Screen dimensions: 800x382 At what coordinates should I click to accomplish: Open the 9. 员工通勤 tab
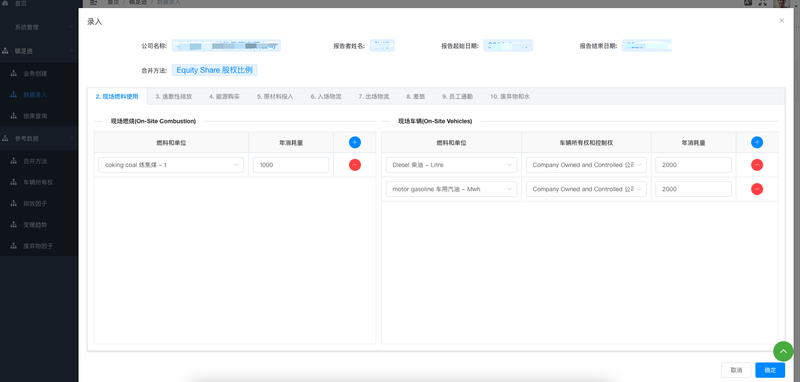point(457,96)
